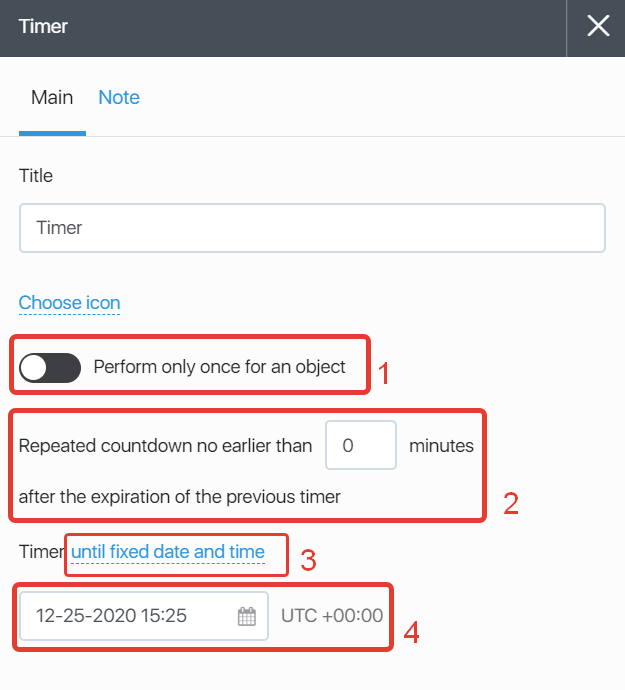The width and height of the screenshot is (625, 690).
Task: Click the Choose icon link
Action: pyautogui.click(x=69, y=303)
